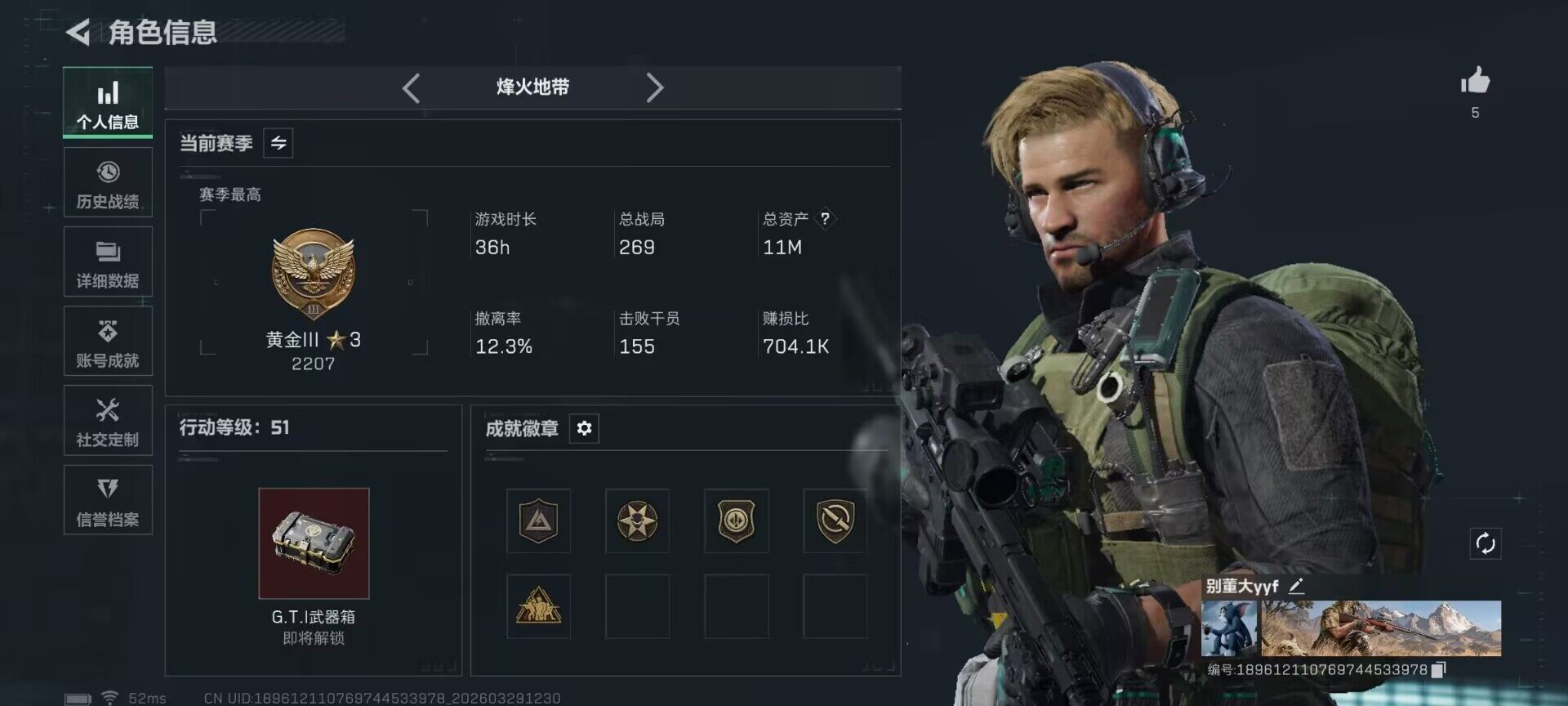Go back using the arrow beside 角色信息

coord(78,33)
